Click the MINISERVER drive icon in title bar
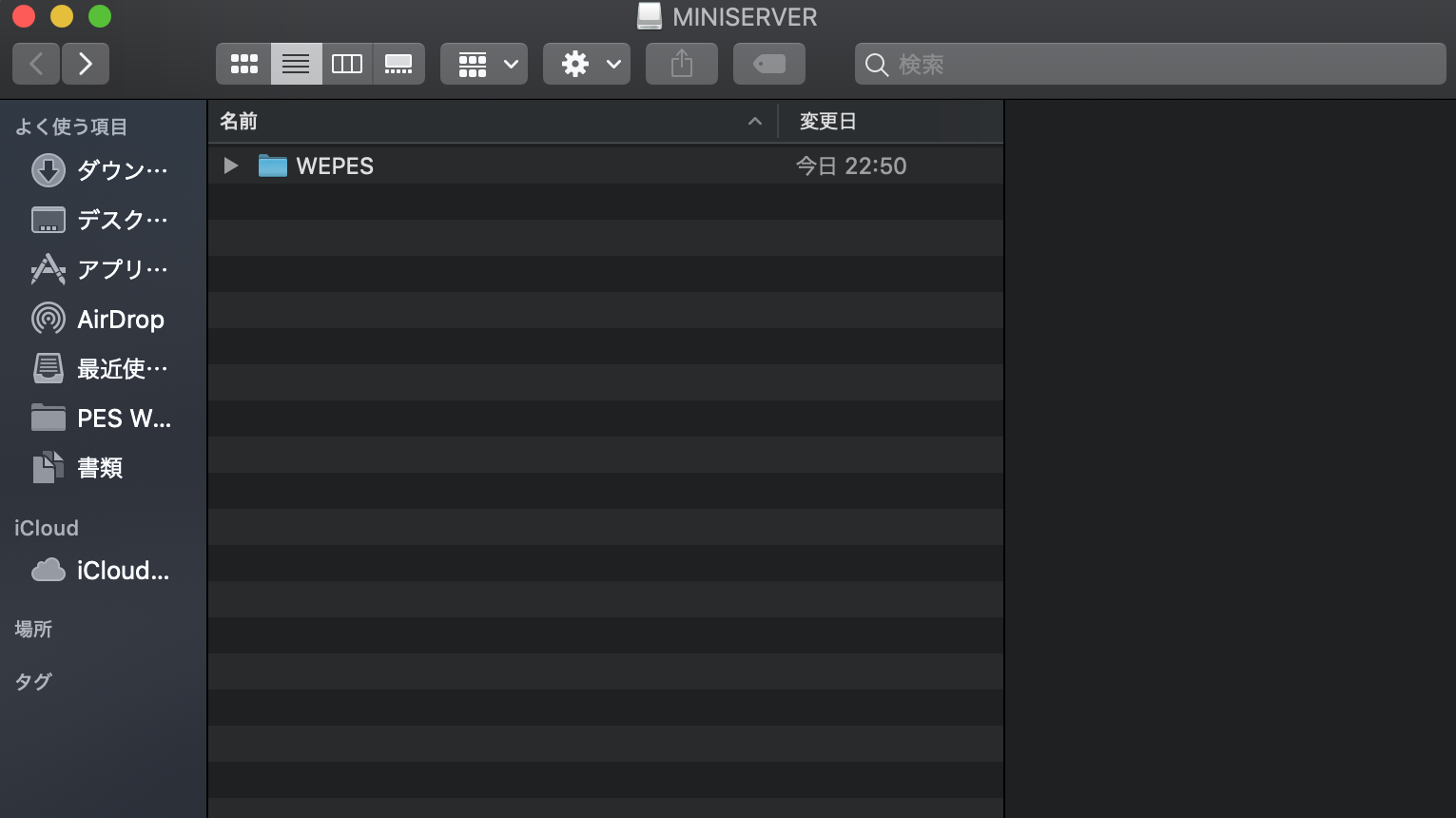This screenshot has width=1456, height=818. coord(650,16)
